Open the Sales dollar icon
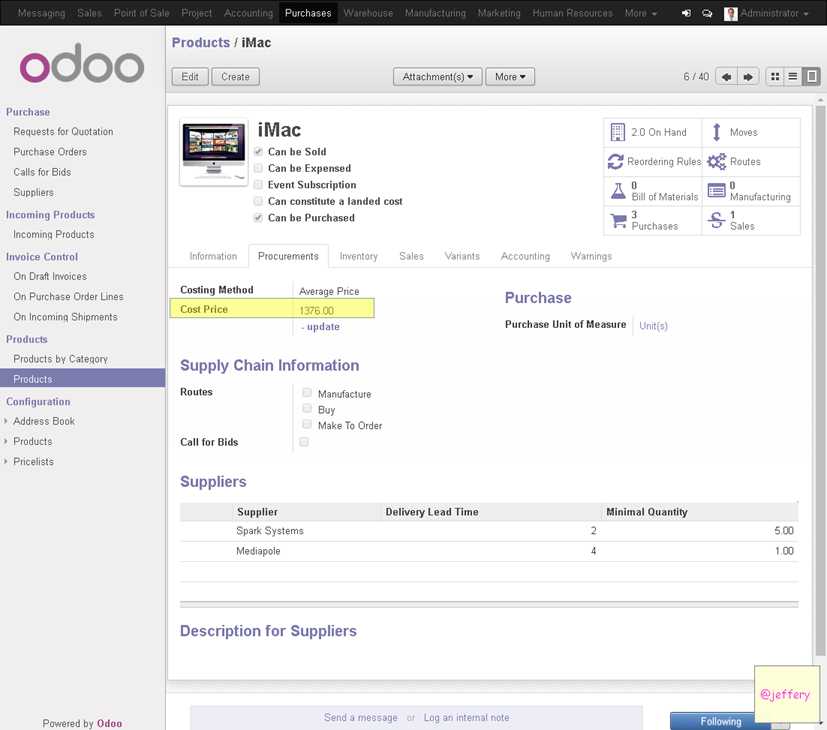827x730 pixels. 716,220
